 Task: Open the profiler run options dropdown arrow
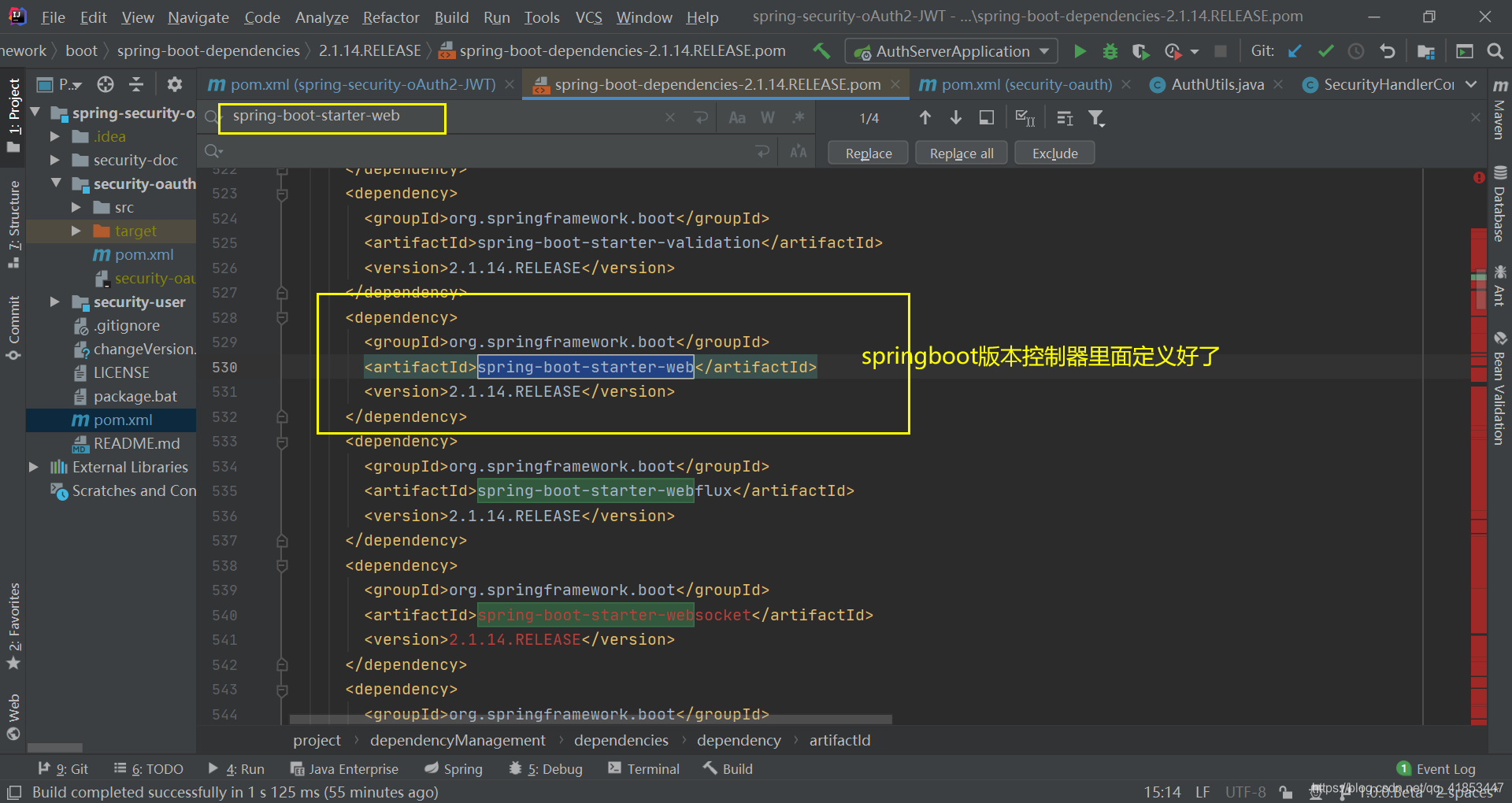tap(1195, 52)
